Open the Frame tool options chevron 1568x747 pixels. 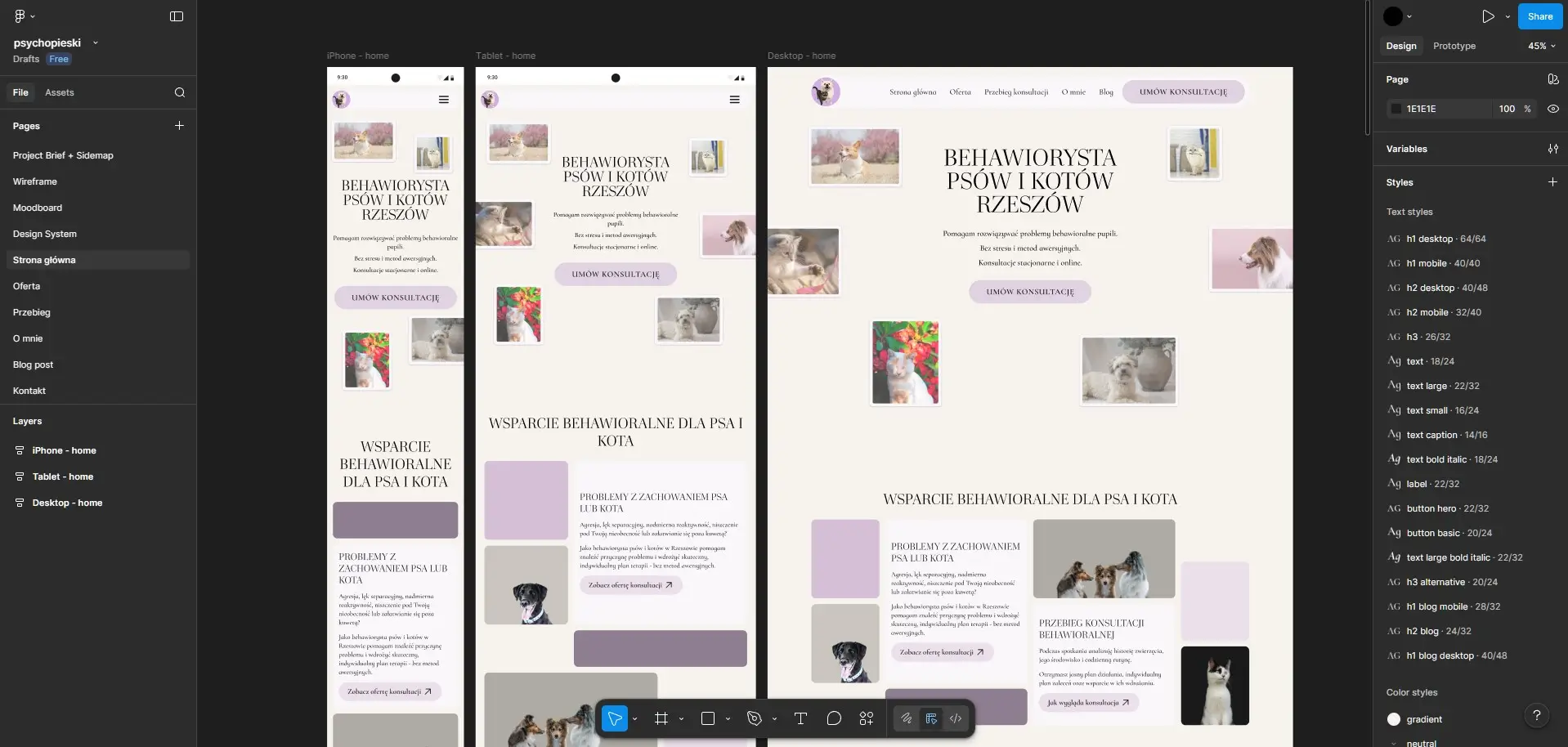[x=681, y=719]
